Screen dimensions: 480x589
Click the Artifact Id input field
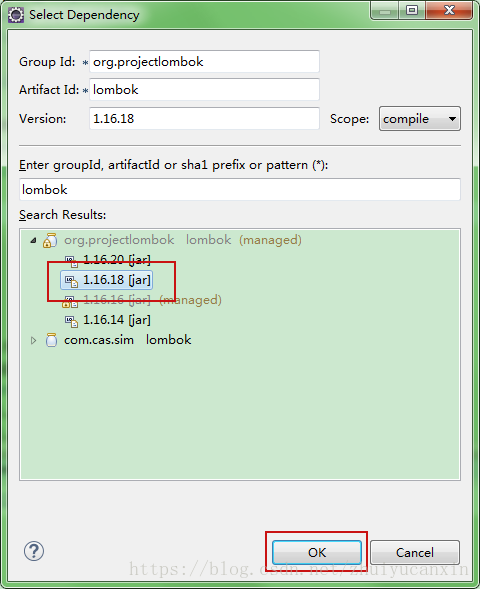click(204, 90)
